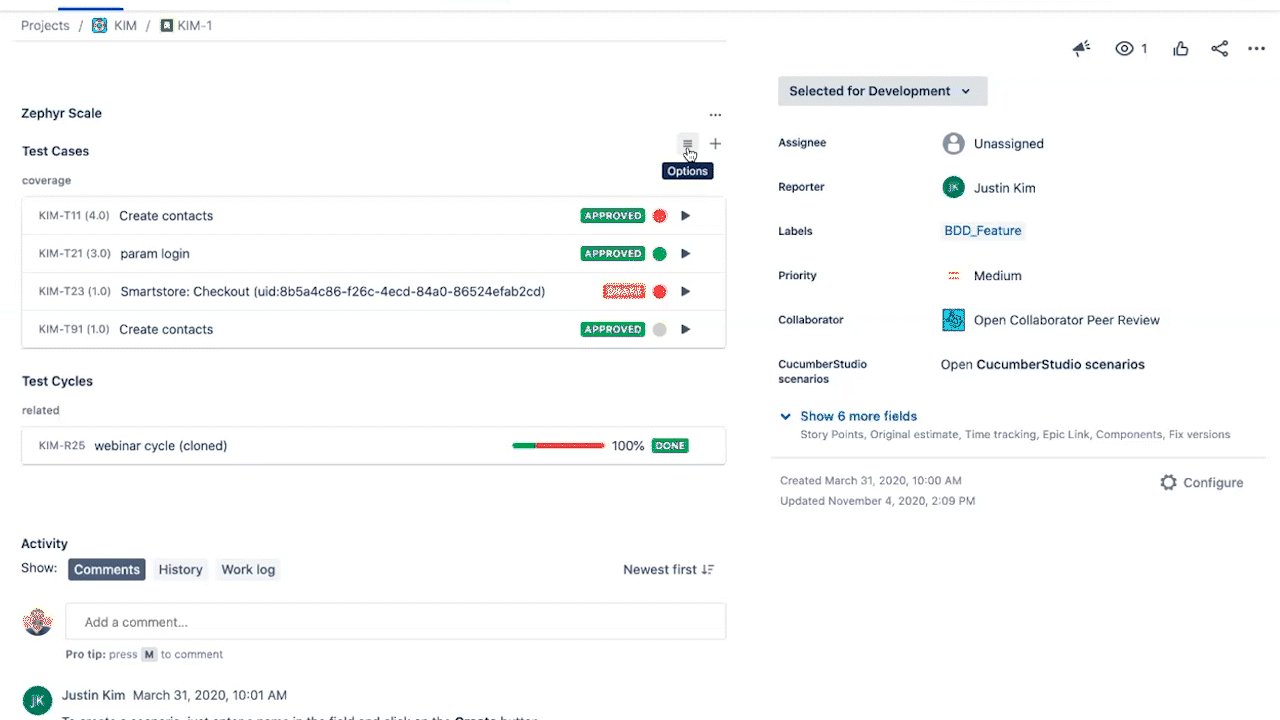
Task: Click Medium priority value
Action: coord(997,275)
